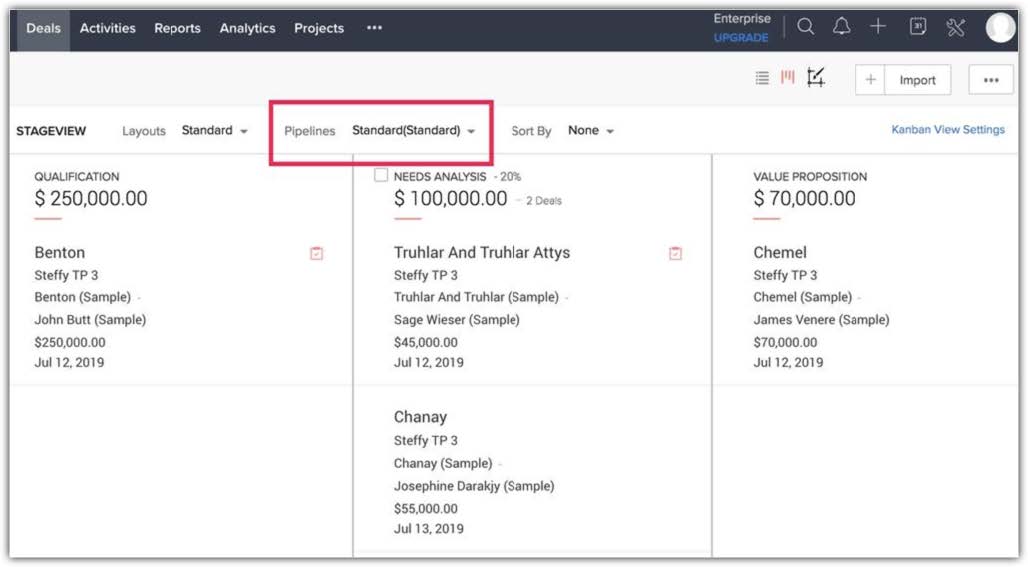
Task: Select the Kanban view icon
Action: coord(788,78)
